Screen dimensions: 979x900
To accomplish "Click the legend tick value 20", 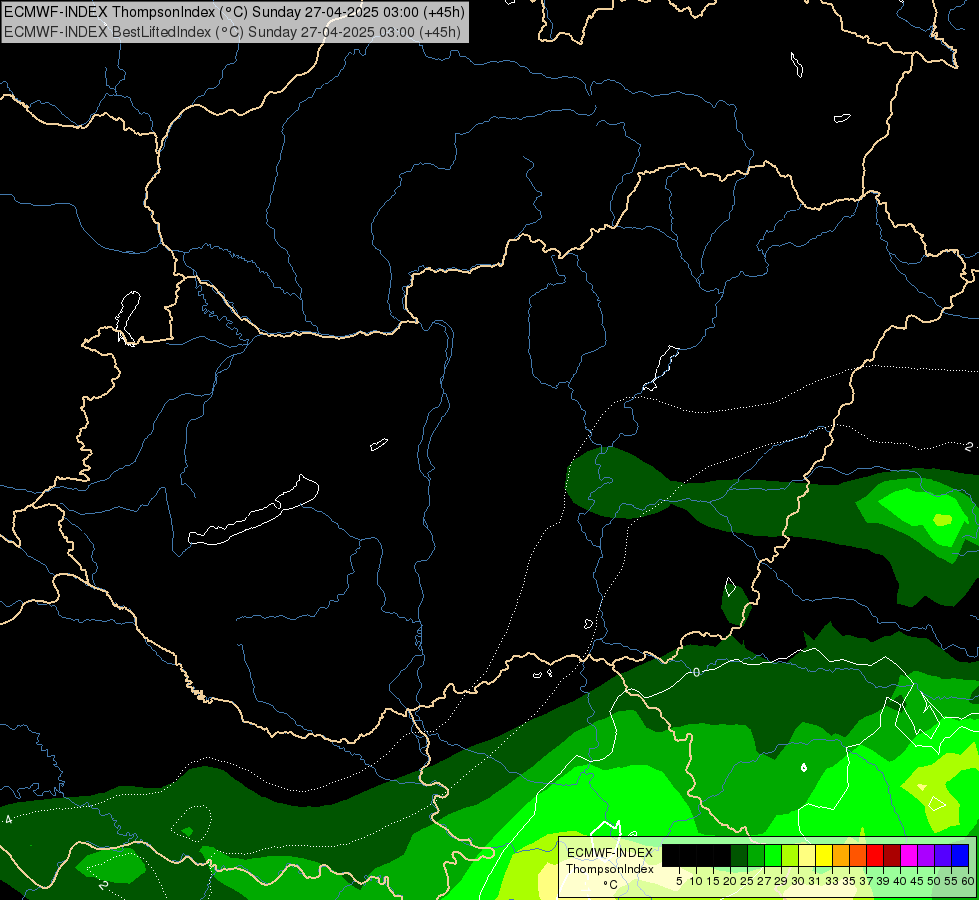I will [x=730, y=881].
